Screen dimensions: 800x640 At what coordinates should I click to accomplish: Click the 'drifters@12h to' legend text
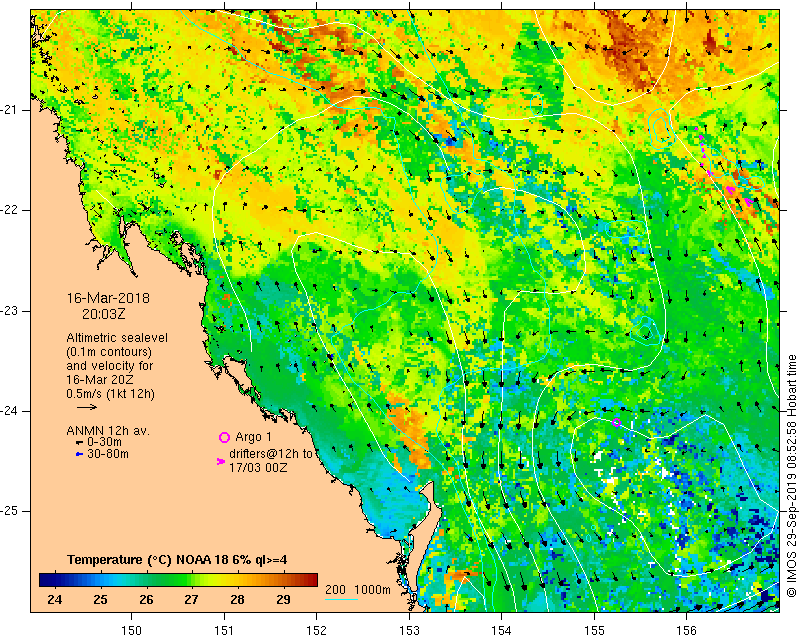pyautogui.click(x=271, y=454)
